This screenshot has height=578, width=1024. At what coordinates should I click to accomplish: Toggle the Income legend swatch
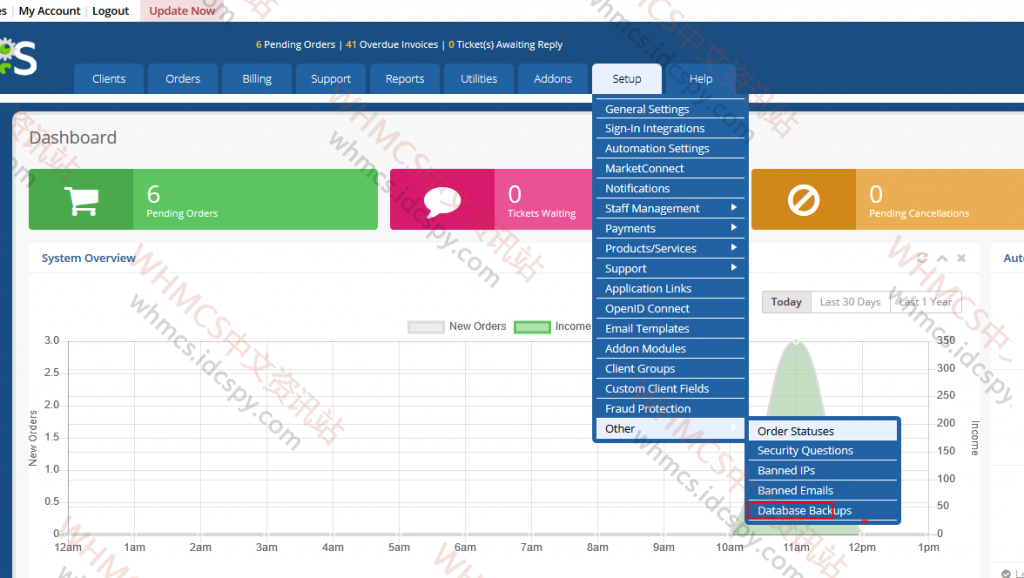point(532,327)
